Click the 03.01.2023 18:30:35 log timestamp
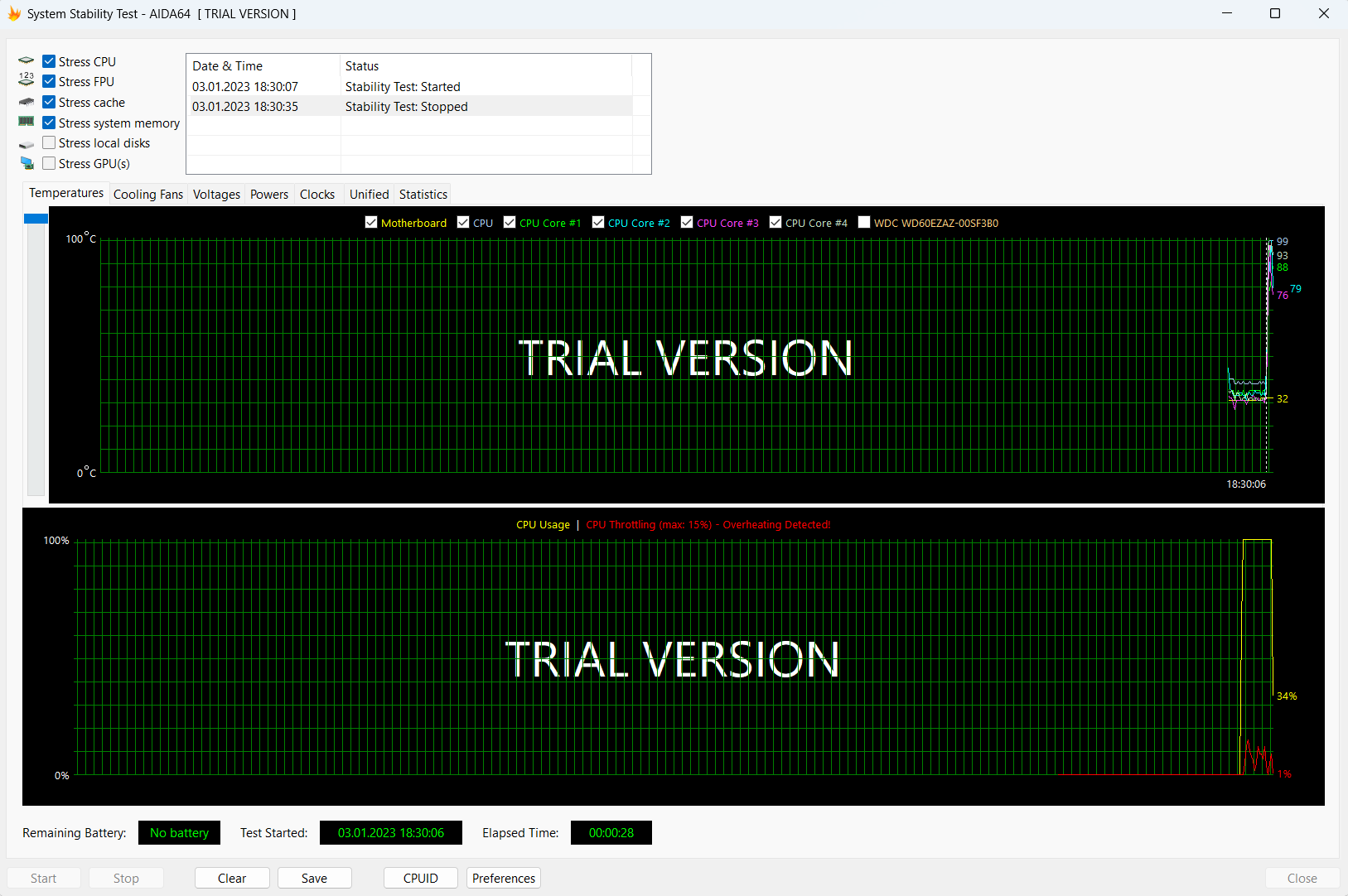The image size is (1348, 896). pos(245,106)
